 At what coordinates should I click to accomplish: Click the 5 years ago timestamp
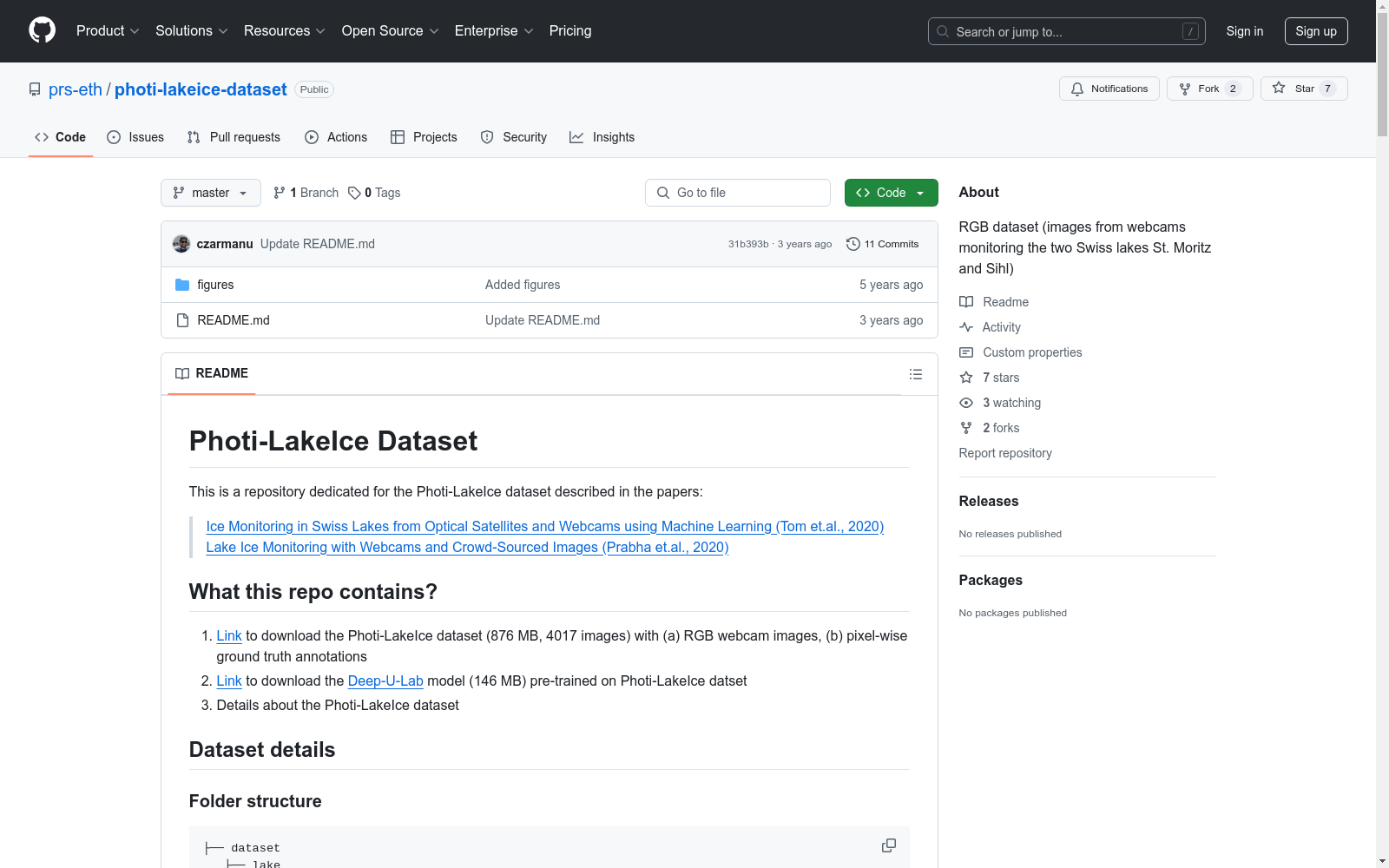(891, 285)
